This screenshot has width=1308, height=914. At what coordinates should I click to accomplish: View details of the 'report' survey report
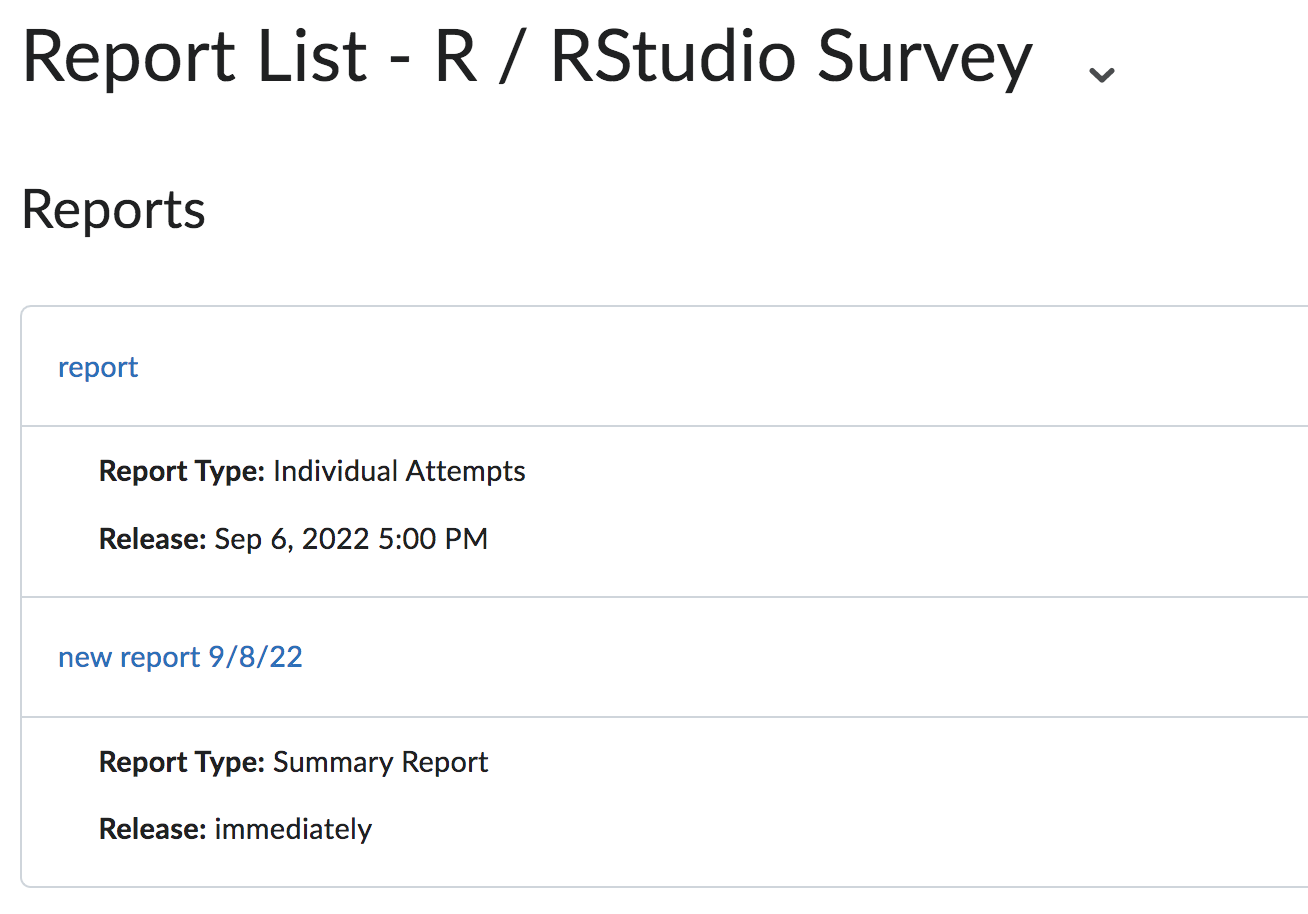tap(97, 367)
